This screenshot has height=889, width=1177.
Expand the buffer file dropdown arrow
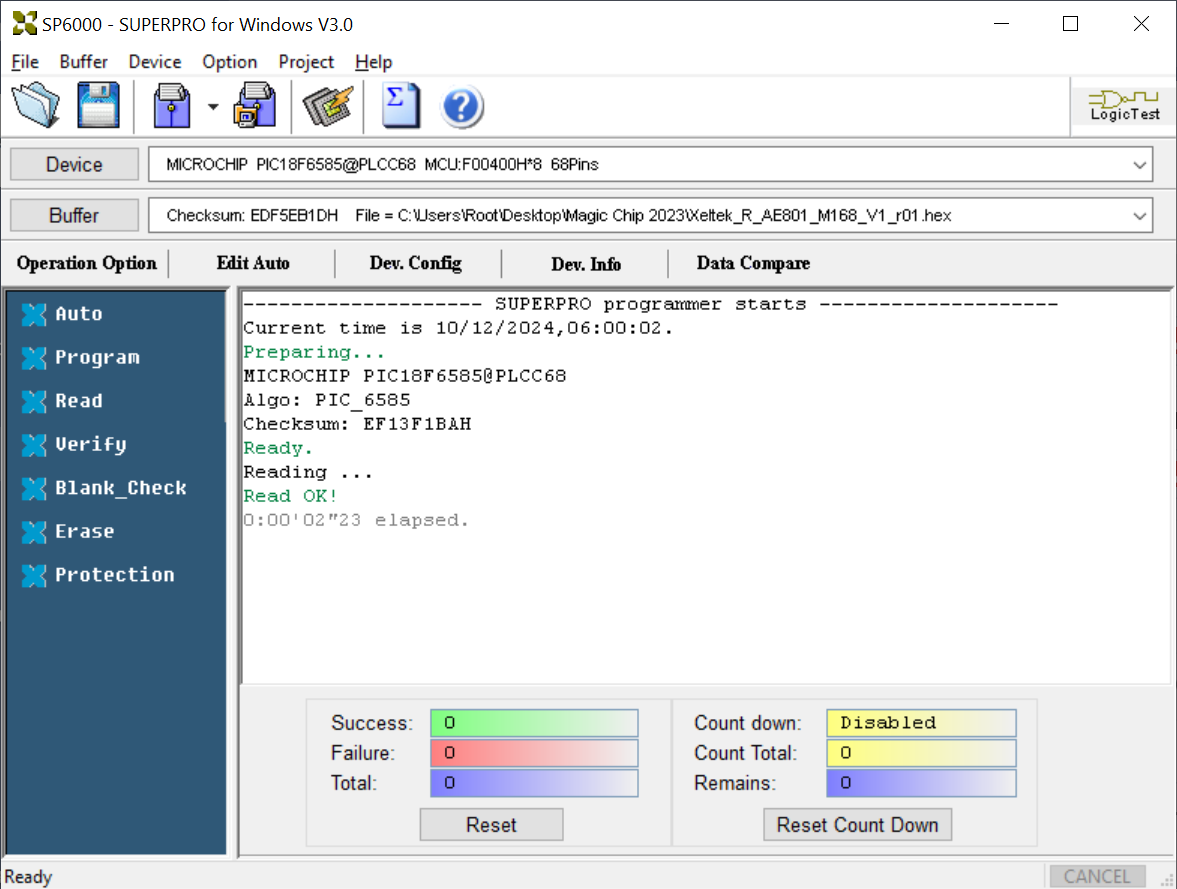click(x=1139, y=215)
